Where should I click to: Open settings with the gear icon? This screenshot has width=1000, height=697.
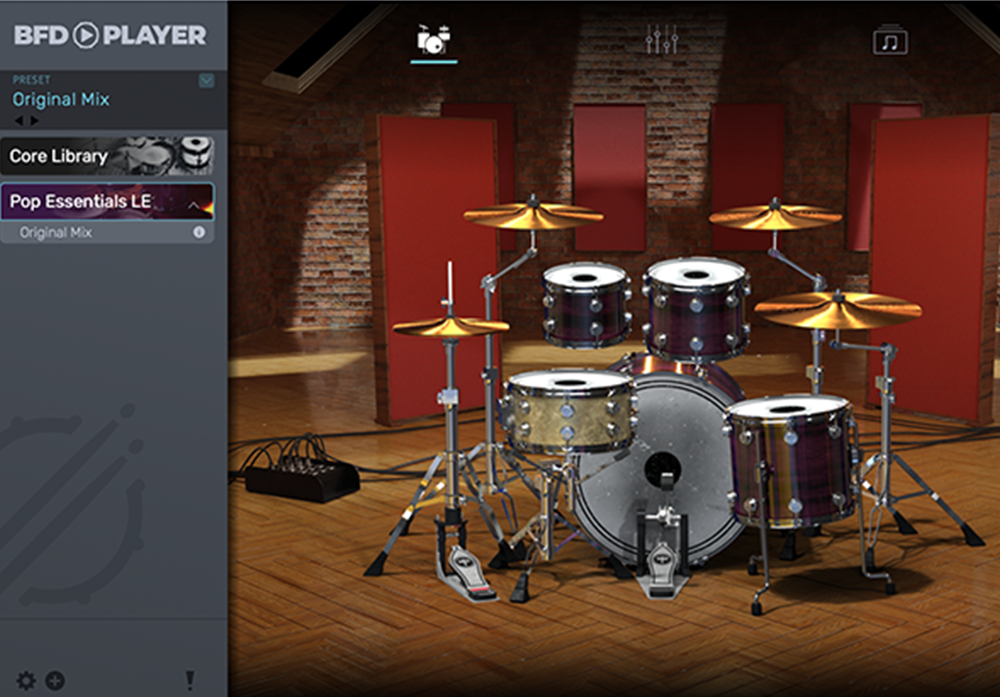26,680
